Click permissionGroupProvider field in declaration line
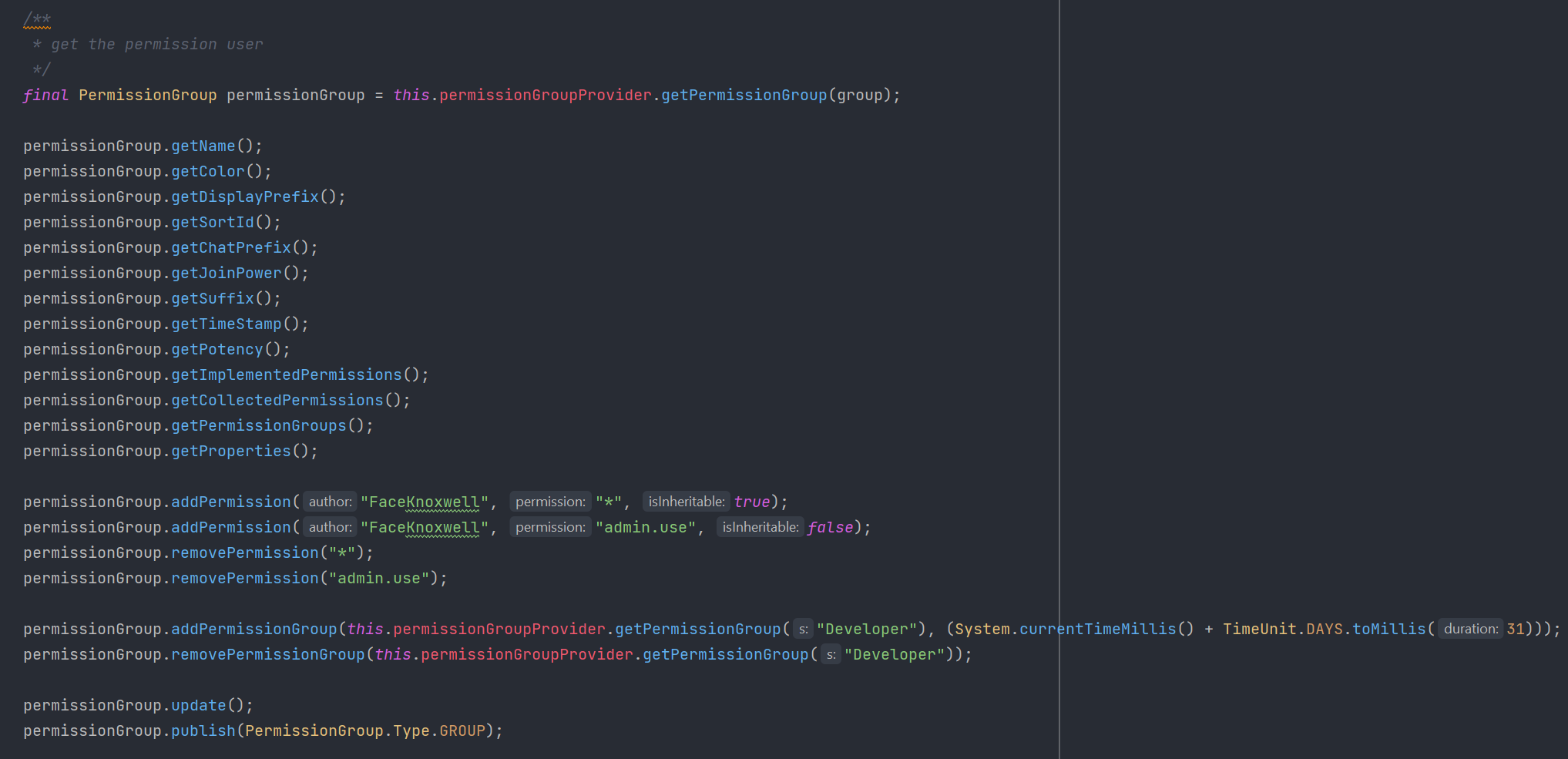The height and width of the screenshot is (759, 1568). (546, 95)
